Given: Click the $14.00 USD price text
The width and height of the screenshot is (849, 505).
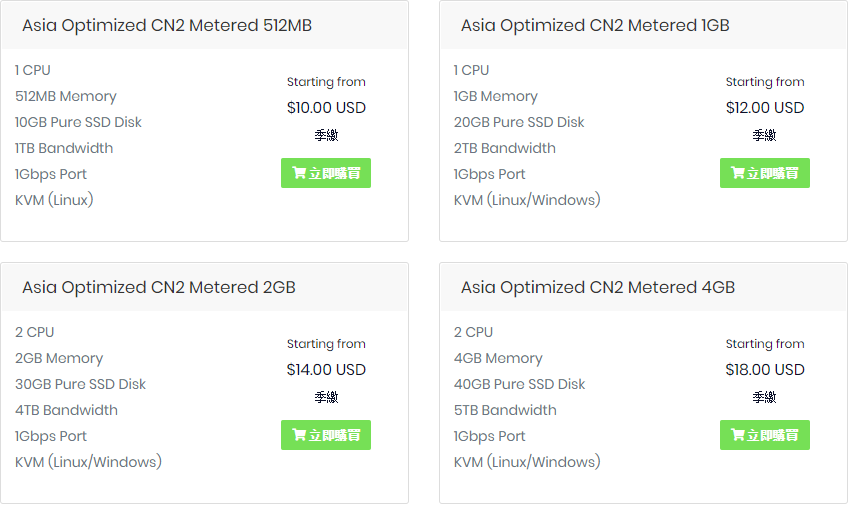Looking at the screenshot, I should tap(326, 370).
